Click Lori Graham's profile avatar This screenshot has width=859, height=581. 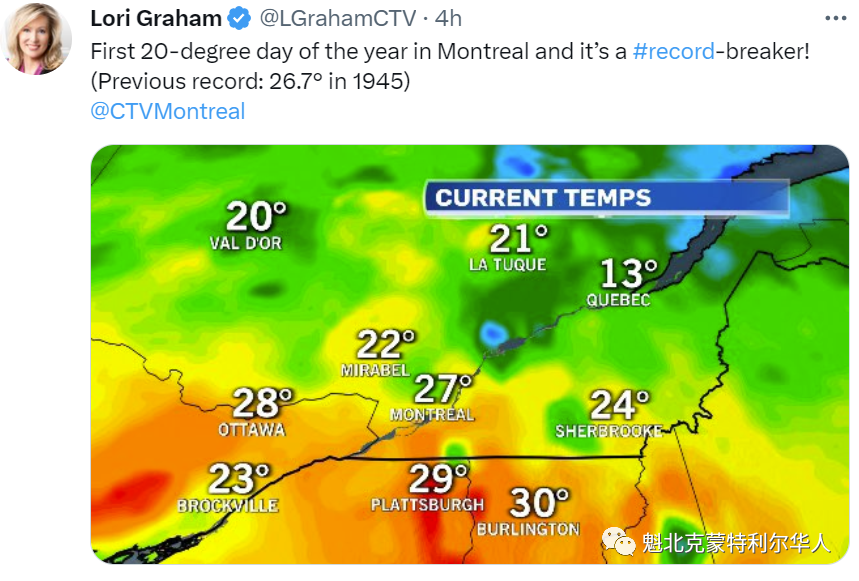[36, 38]
